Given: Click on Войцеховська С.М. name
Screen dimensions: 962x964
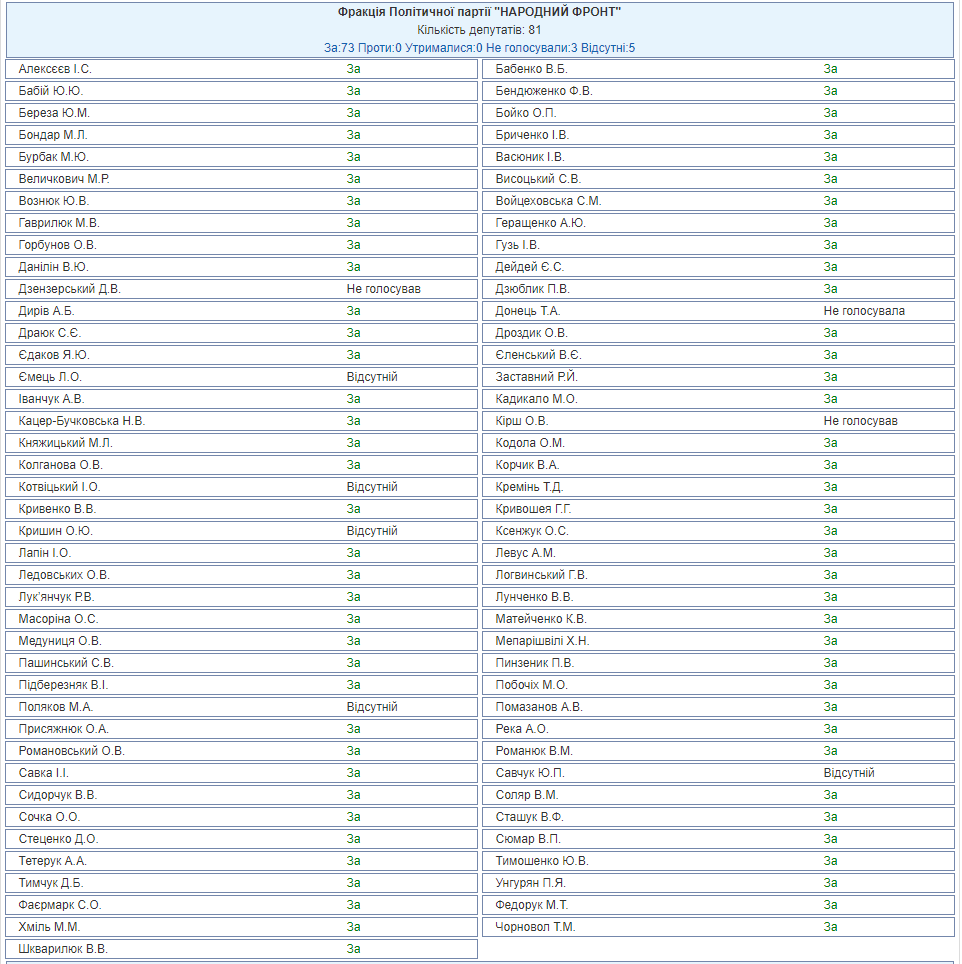Looking at the screenshot, I should [x=548, y=201].
